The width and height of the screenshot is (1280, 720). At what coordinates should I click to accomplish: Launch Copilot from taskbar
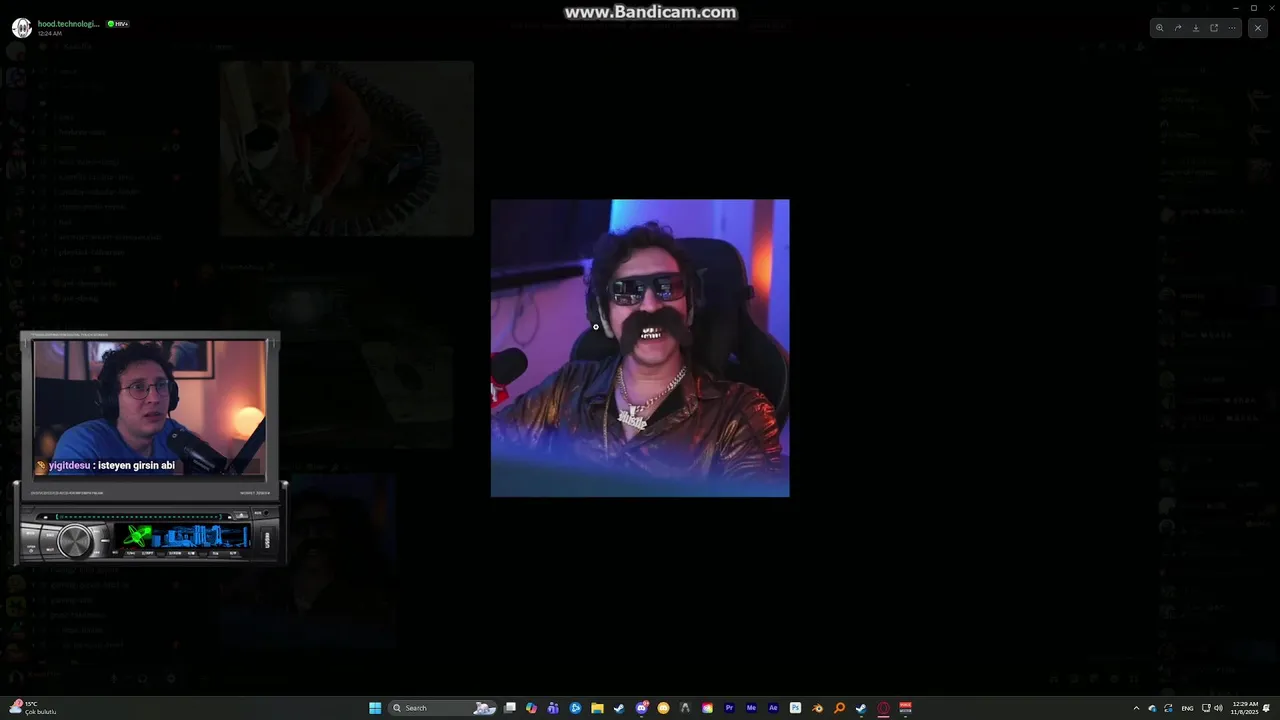point(531,708)
